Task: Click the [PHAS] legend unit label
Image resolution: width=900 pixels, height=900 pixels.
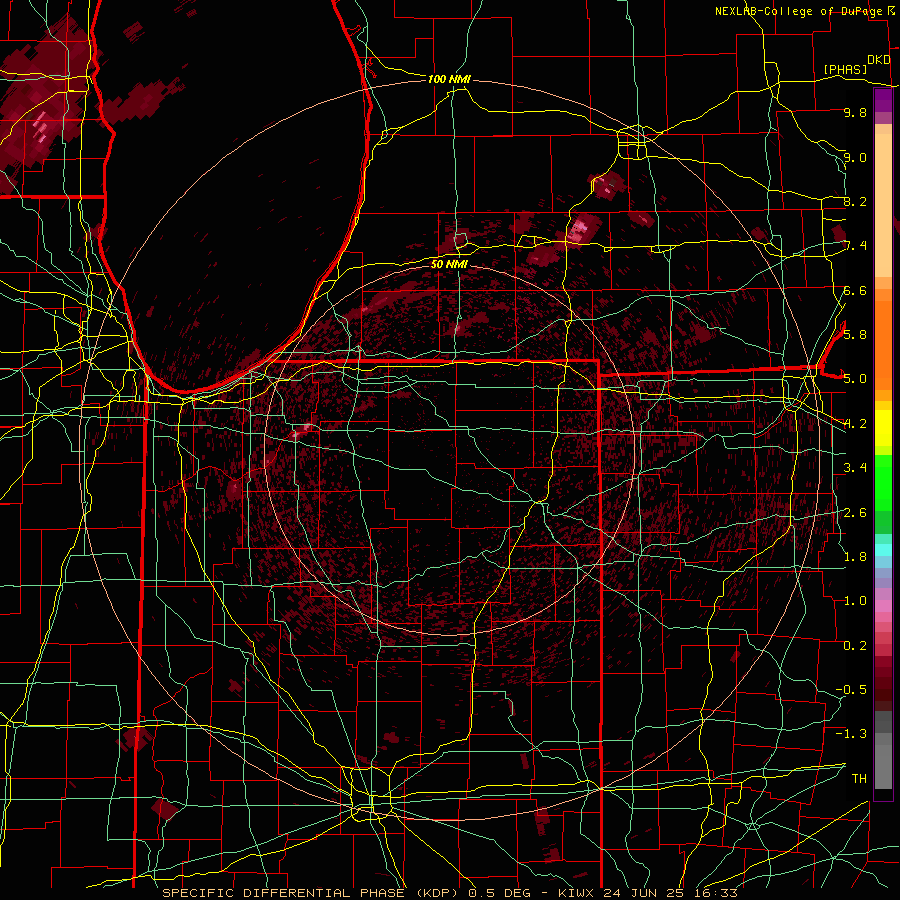Action: coord(845,69)
